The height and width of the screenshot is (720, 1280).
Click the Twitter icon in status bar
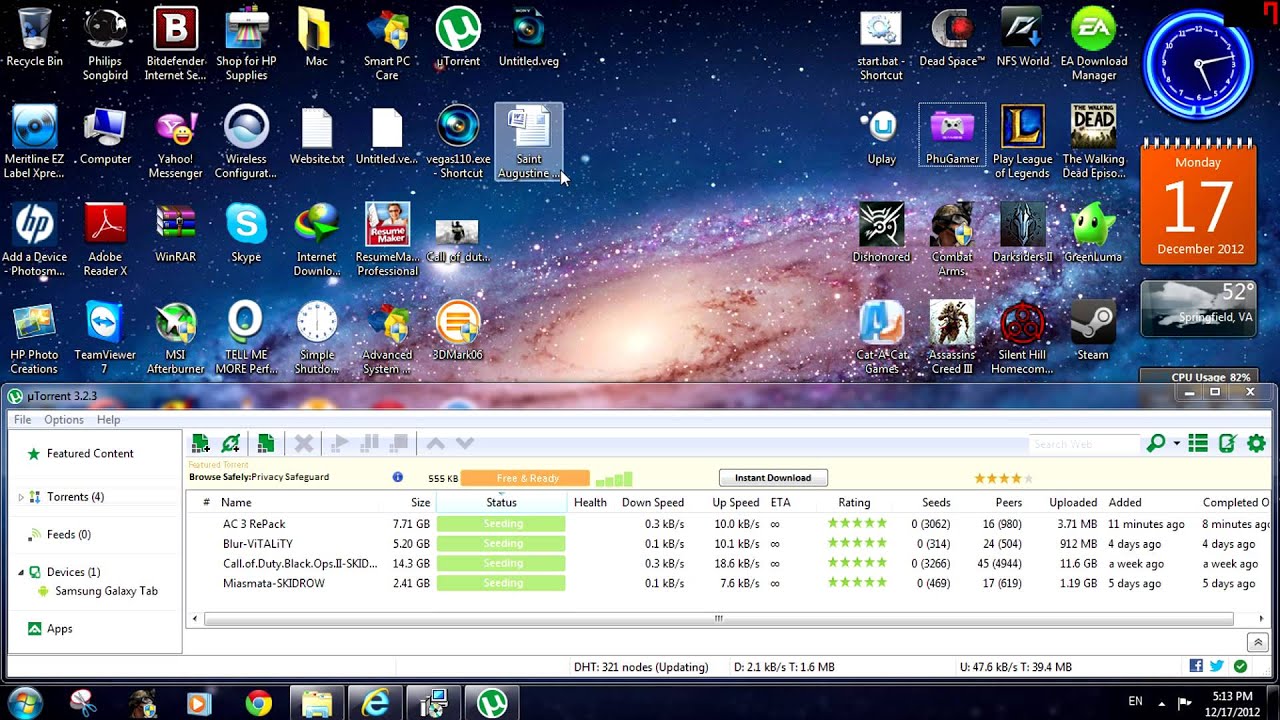(x=1217, y=666)
